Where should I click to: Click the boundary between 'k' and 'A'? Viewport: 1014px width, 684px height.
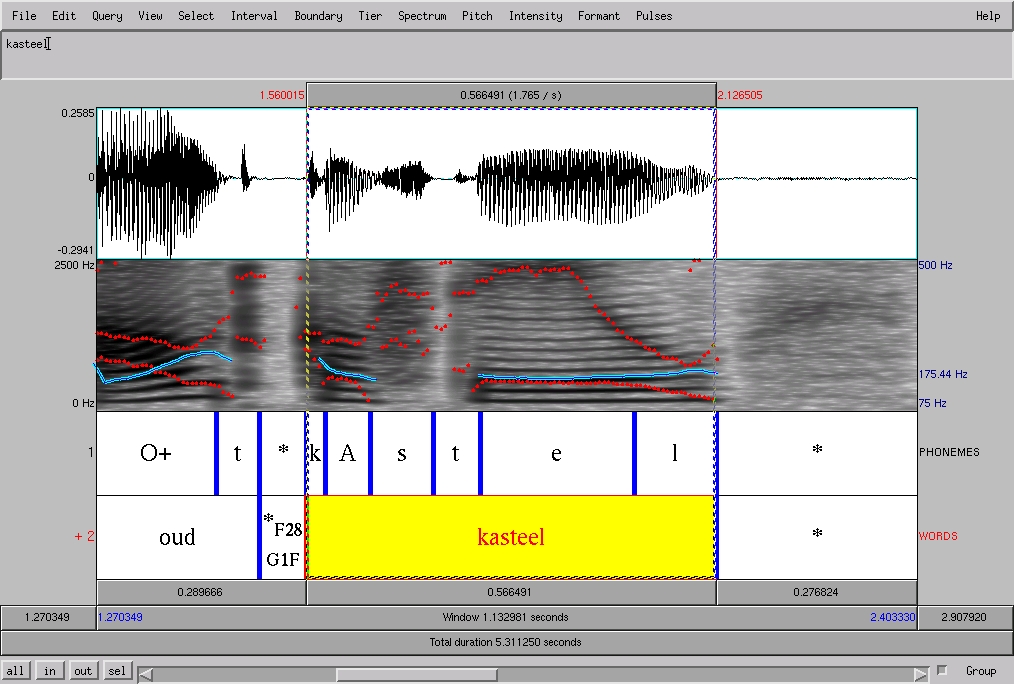(325, 453)
